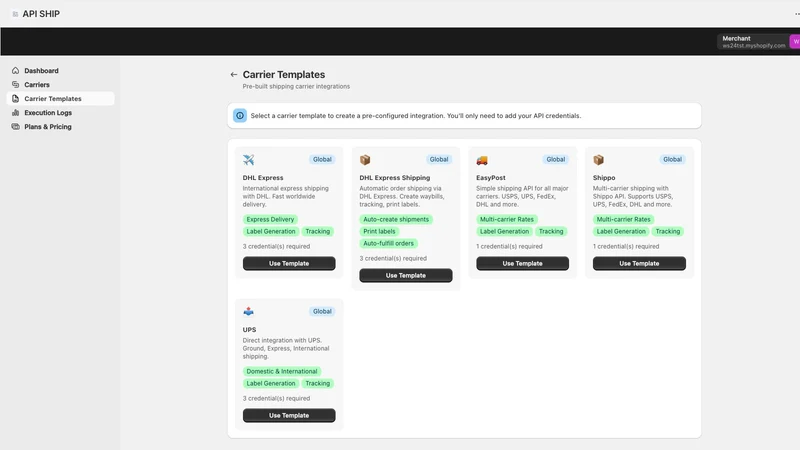Select Carrier Templates in sidebar
The image size is (800, 450).
click(x=61, y=98)
